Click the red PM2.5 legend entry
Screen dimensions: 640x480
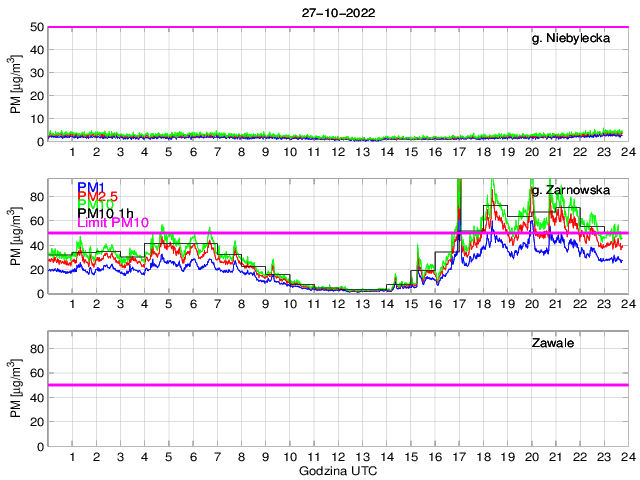tap(97, 197)
